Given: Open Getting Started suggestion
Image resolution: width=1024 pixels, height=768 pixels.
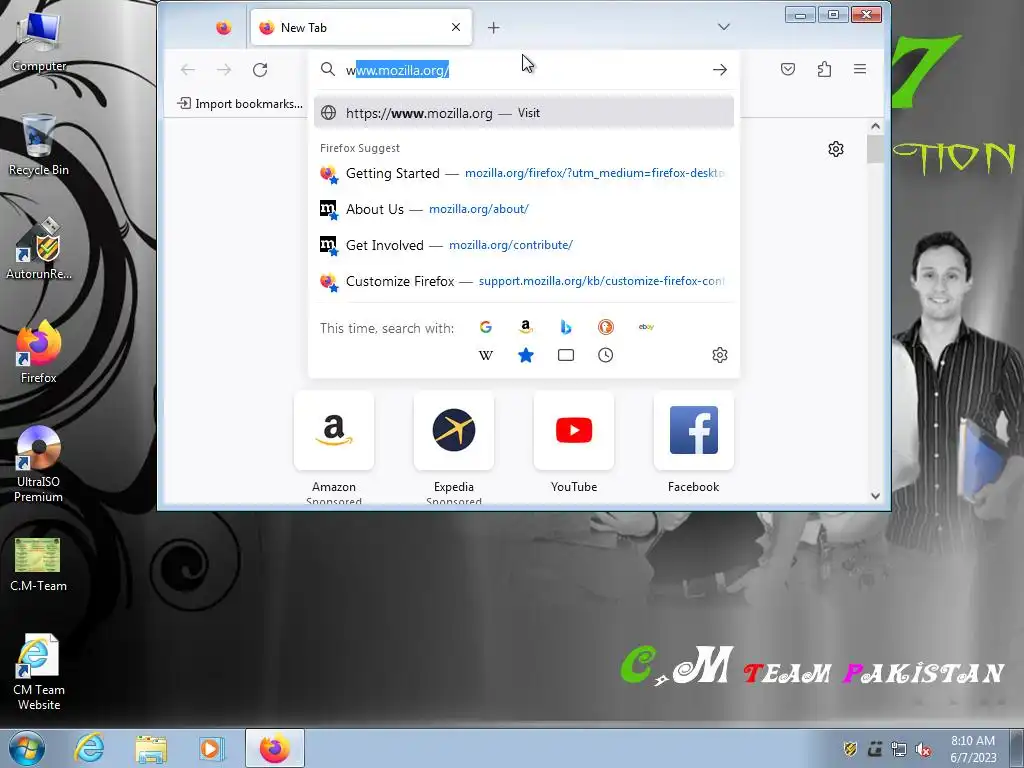Looking at the screenshot, I should 524,173.
